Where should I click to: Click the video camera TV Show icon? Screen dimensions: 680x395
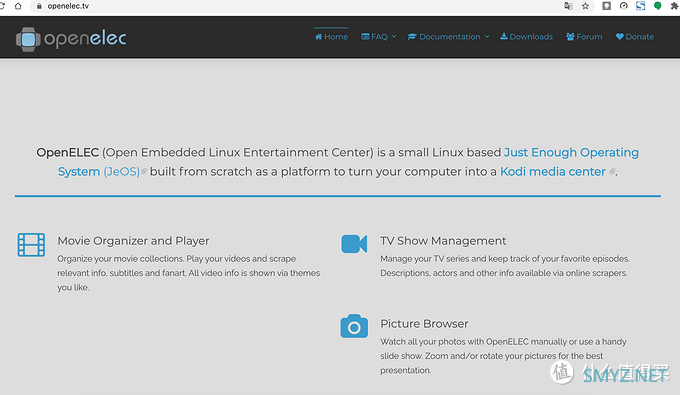coord(354,244)
